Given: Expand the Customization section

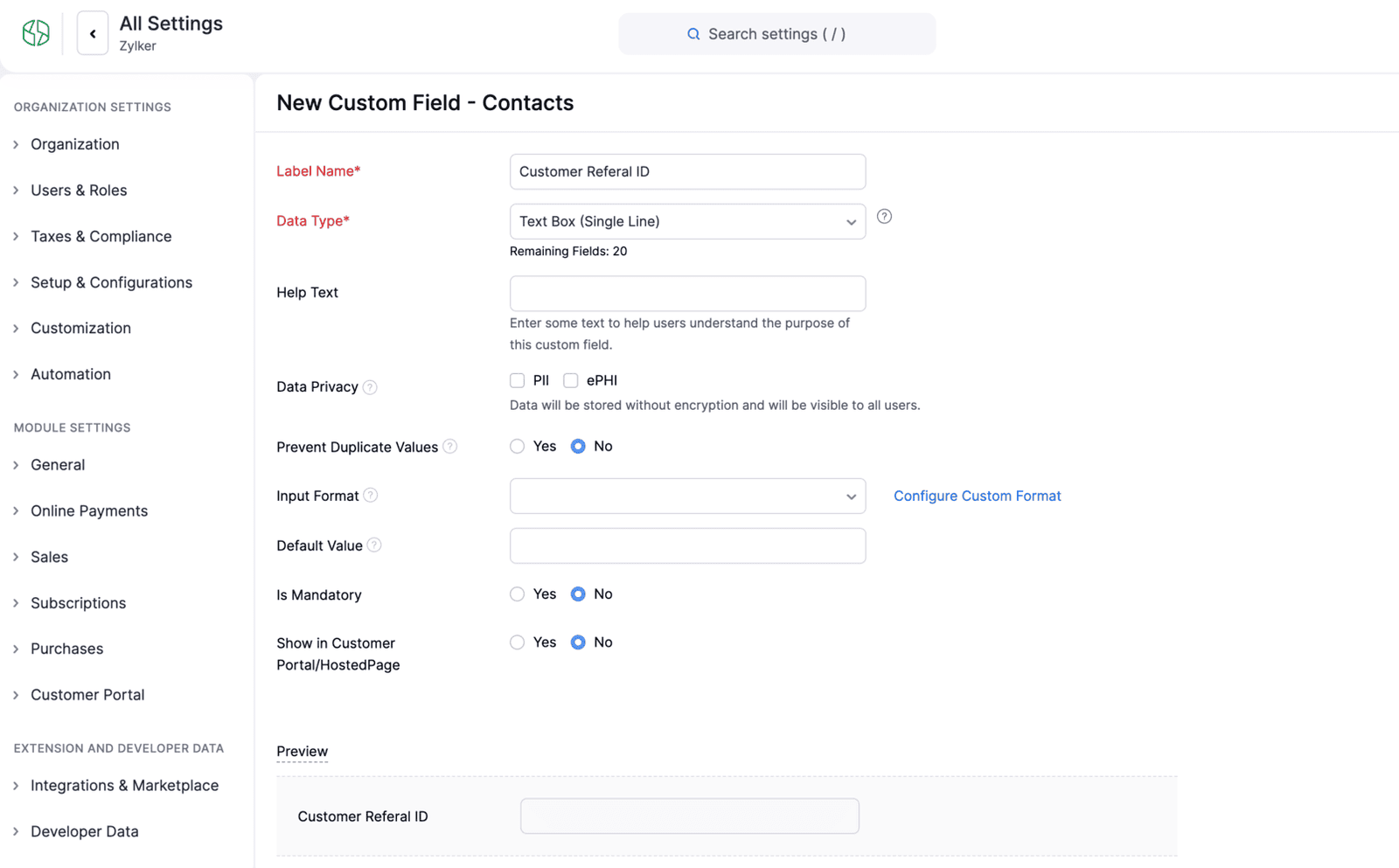Looking at the screenshot, I should coord(80,329).
